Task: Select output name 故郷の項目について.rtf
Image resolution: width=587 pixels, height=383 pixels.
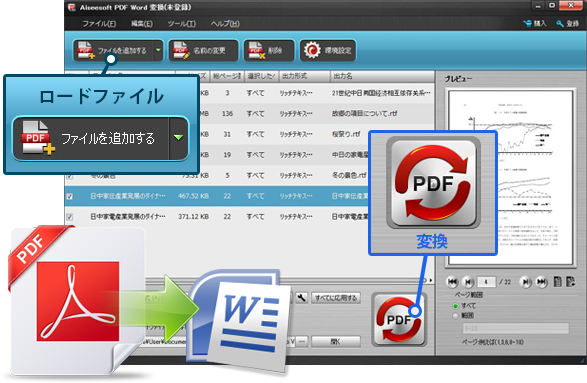Action: [x=364, y=113]
